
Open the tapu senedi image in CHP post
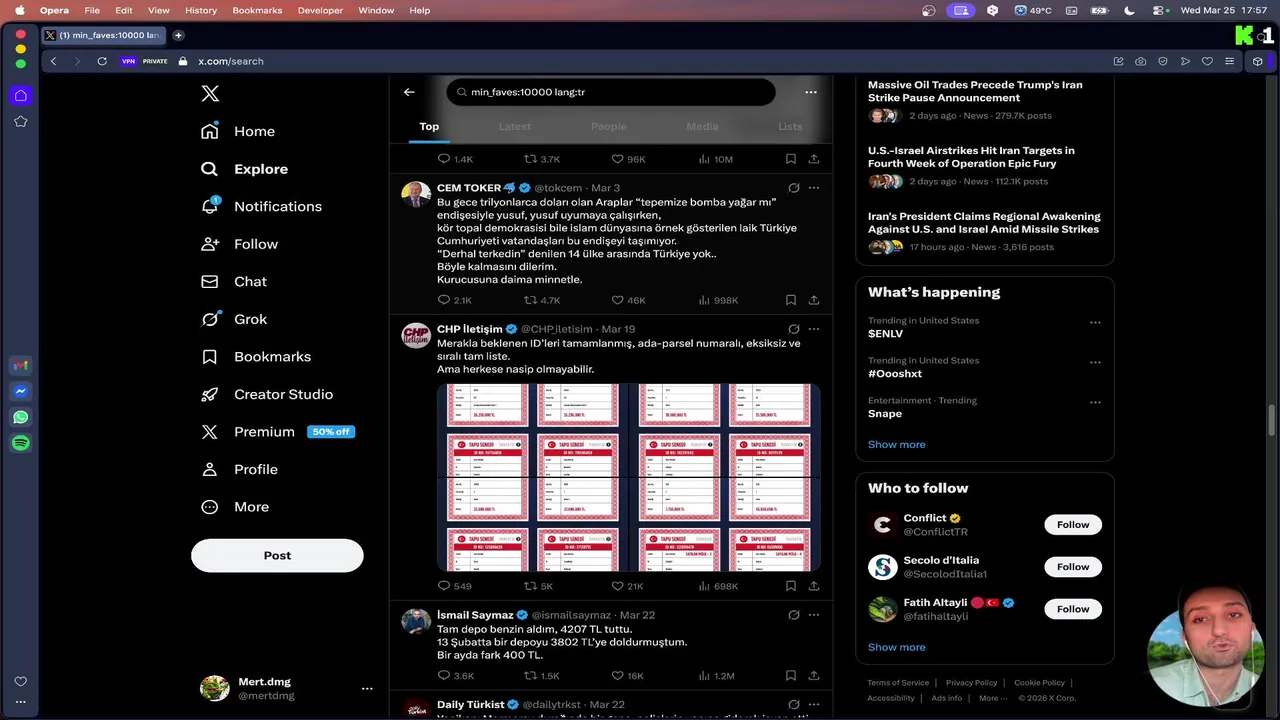coord(628,477)
